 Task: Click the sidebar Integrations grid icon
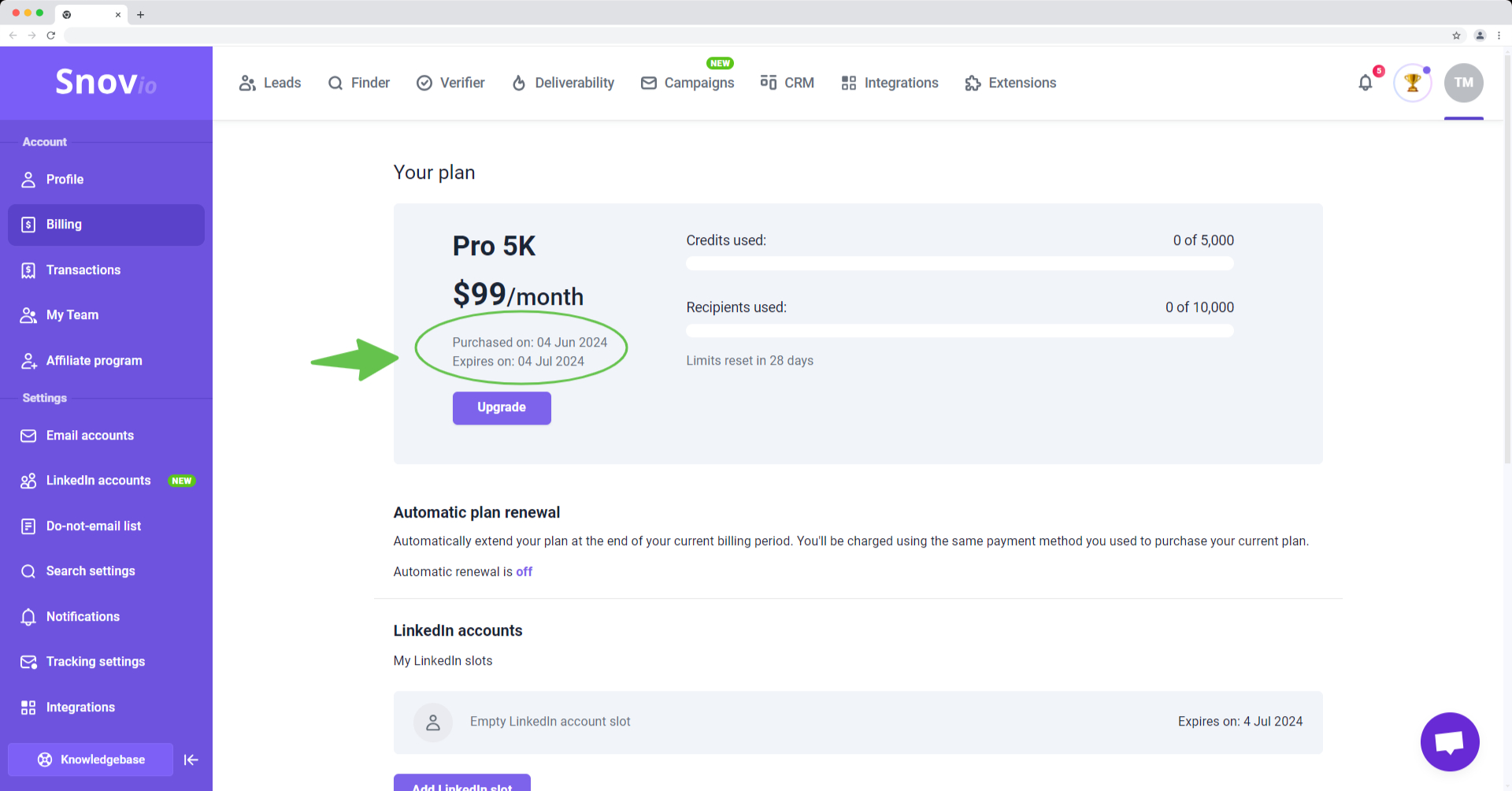[28, 707]
